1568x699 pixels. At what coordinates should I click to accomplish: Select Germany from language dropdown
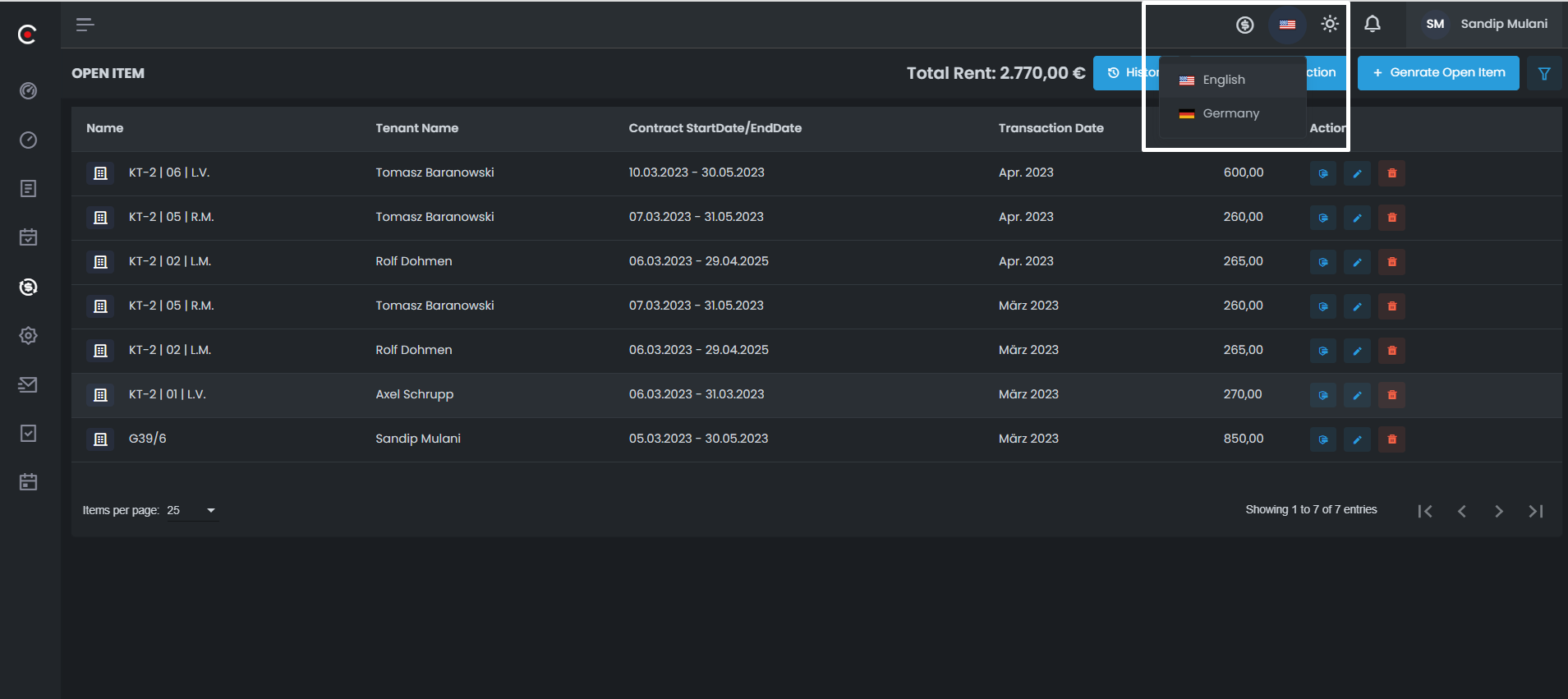coord(1230,113)
